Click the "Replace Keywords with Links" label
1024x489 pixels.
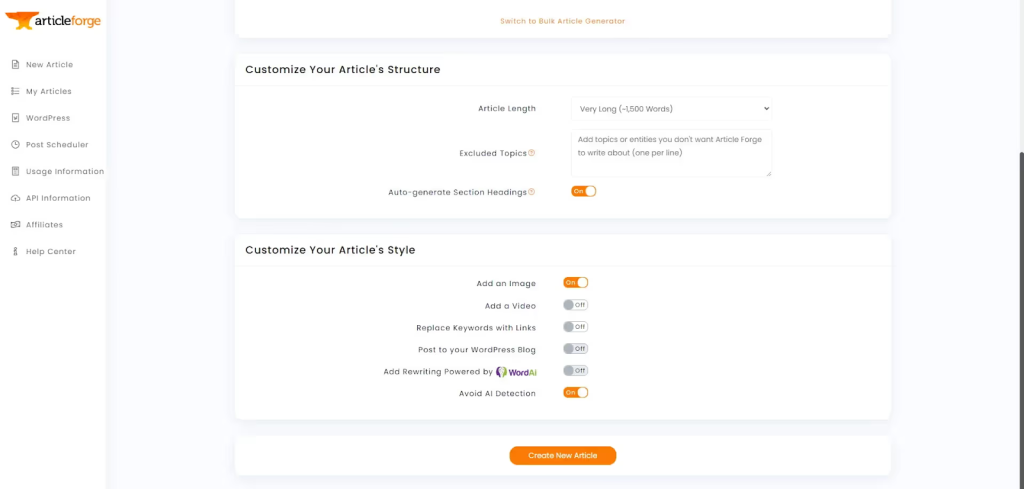(476, 328)
